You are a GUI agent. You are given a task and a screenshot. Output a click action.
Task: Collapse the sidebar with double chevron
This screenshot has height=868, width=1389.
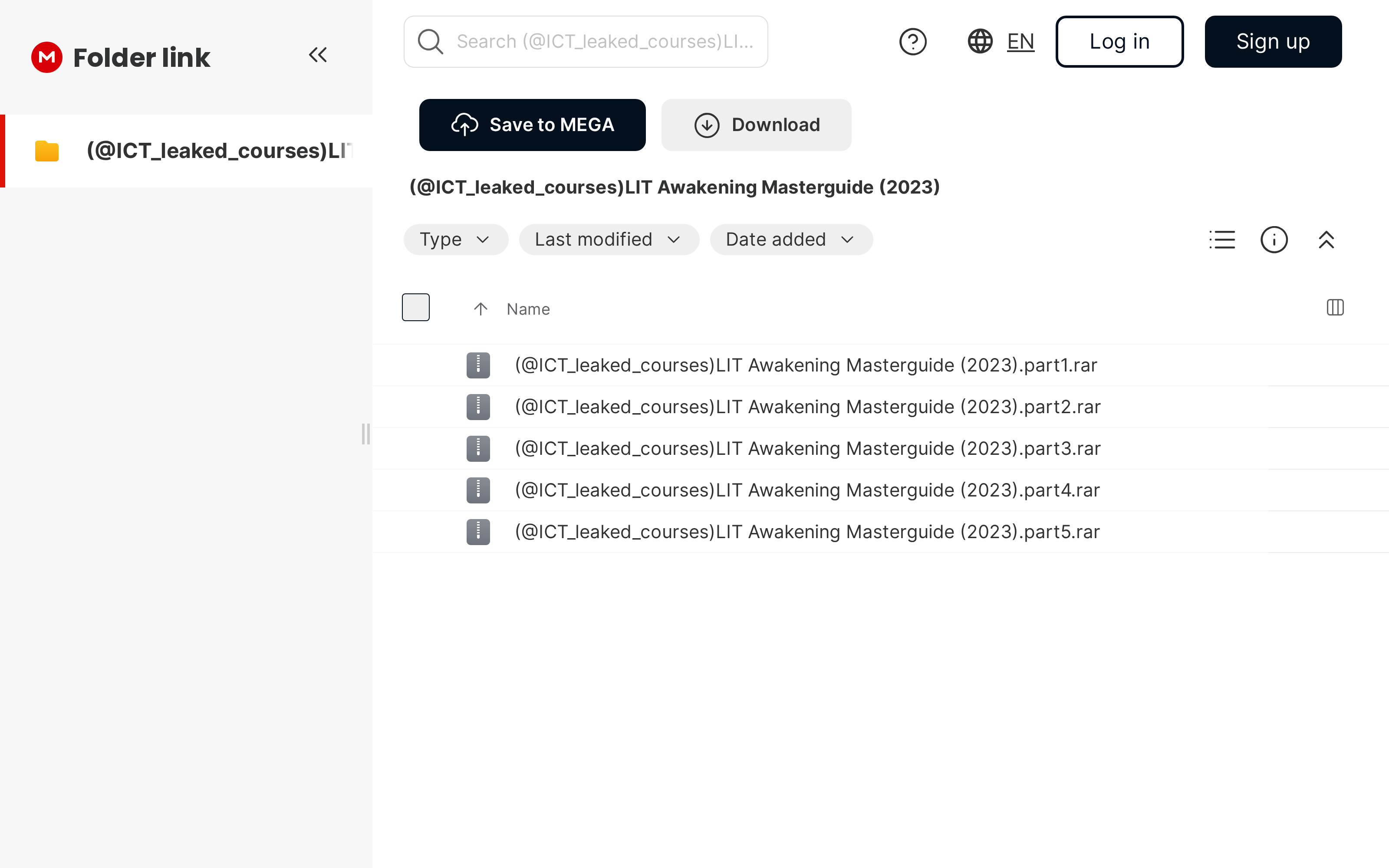click(x=318, y=55)
